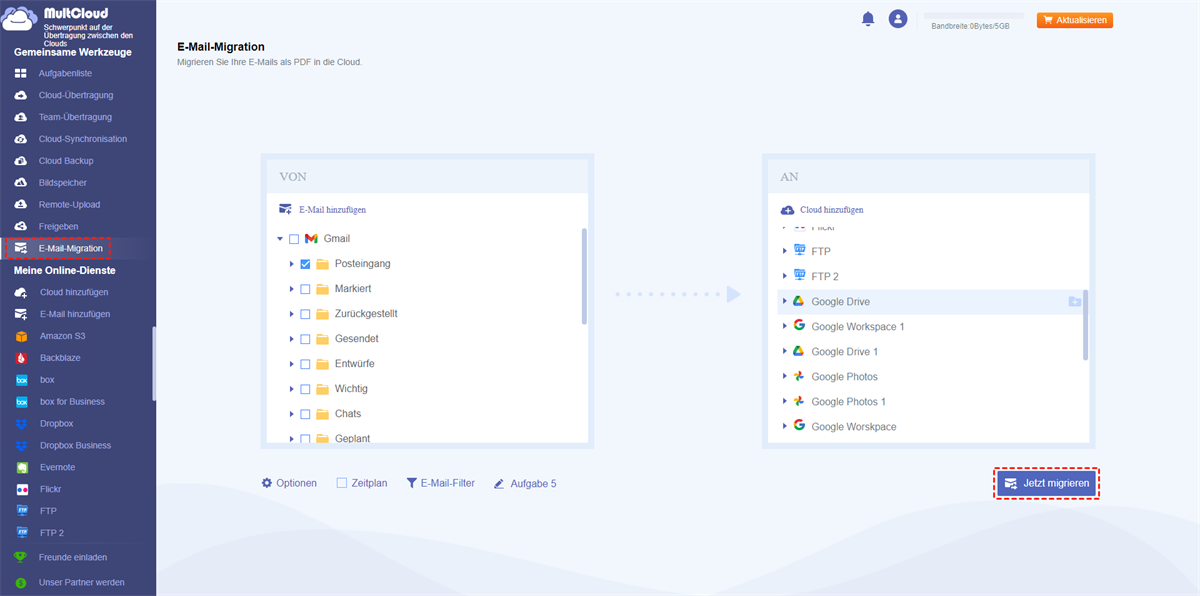Check the Zurückgestellt folder checkbox
Image resolution: width=1200 pixels, height=596 pixels.
pyautogui.click(x=305, y=314)
